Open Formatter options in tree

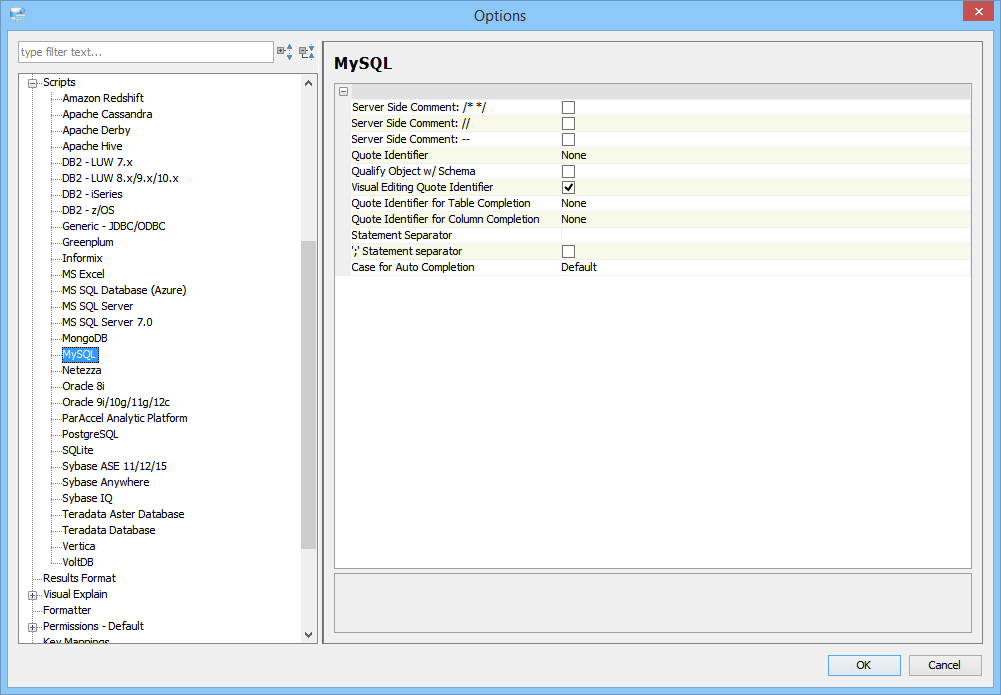[67, 609]
